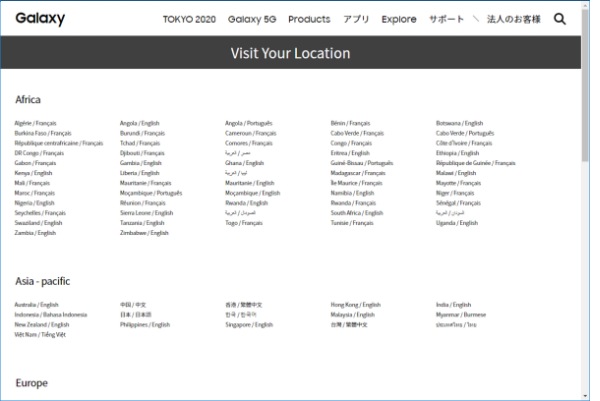600x401 pixels.
Task: Select Angola / English location
Action: (x=139, y=123)
